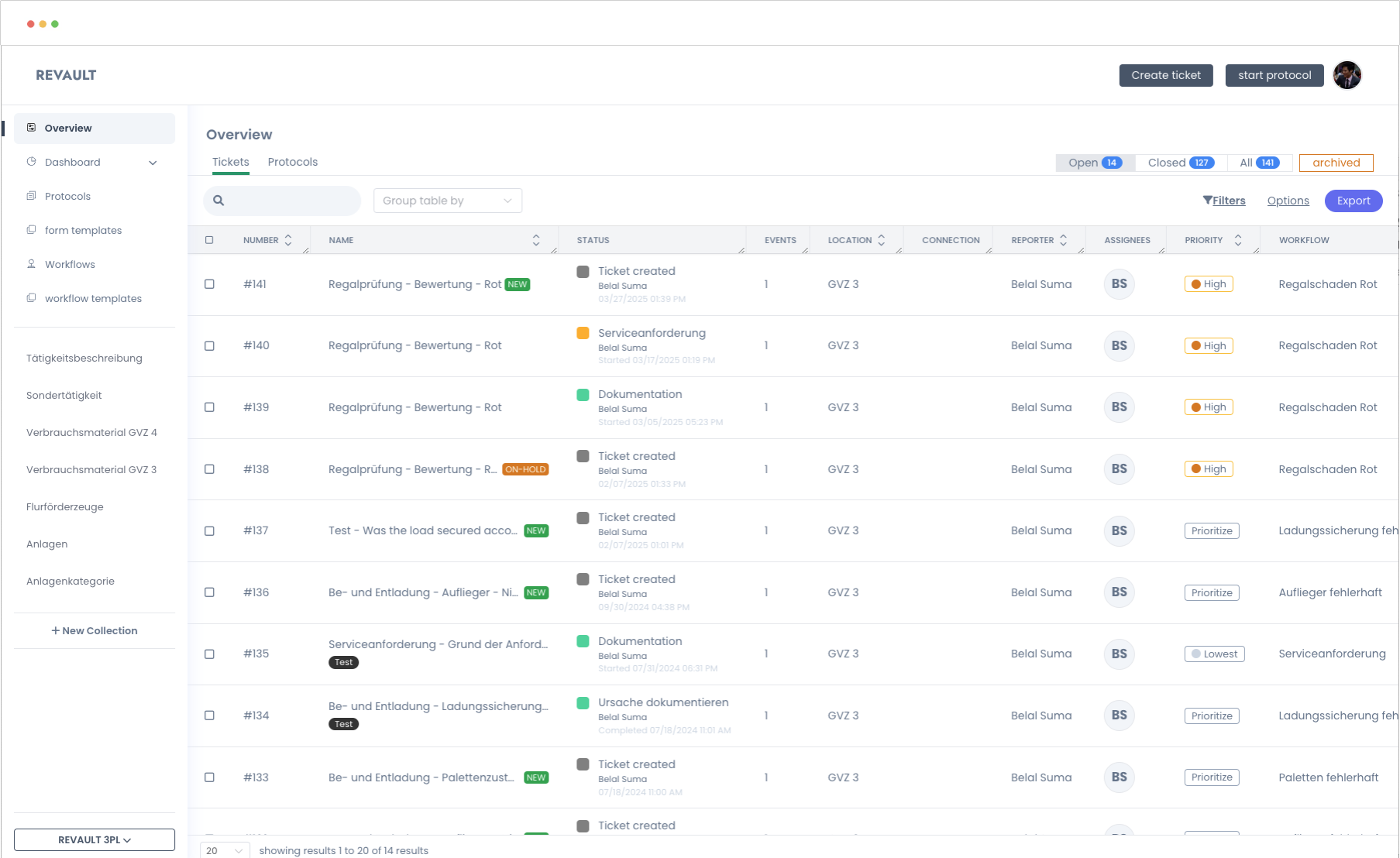
Task: Click the search magnifier icon
Action: coord(218,201)
